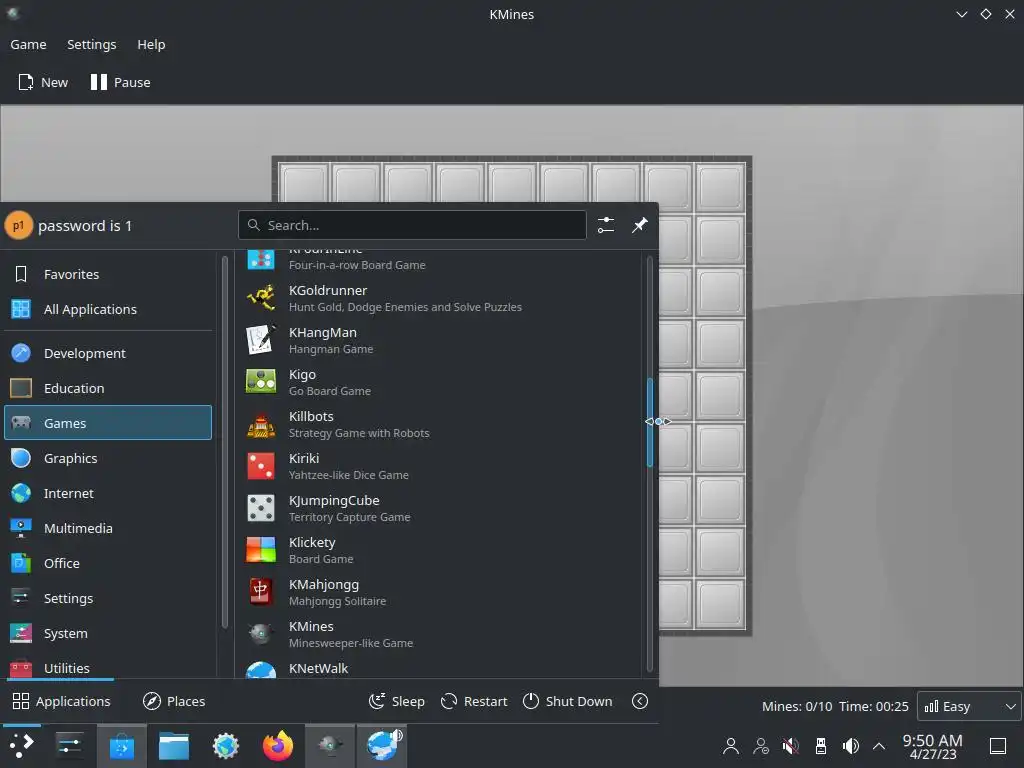The image size is (1024, 768).
Task: Launch Firefox from taskbar
Action: [x=278, y=746]
